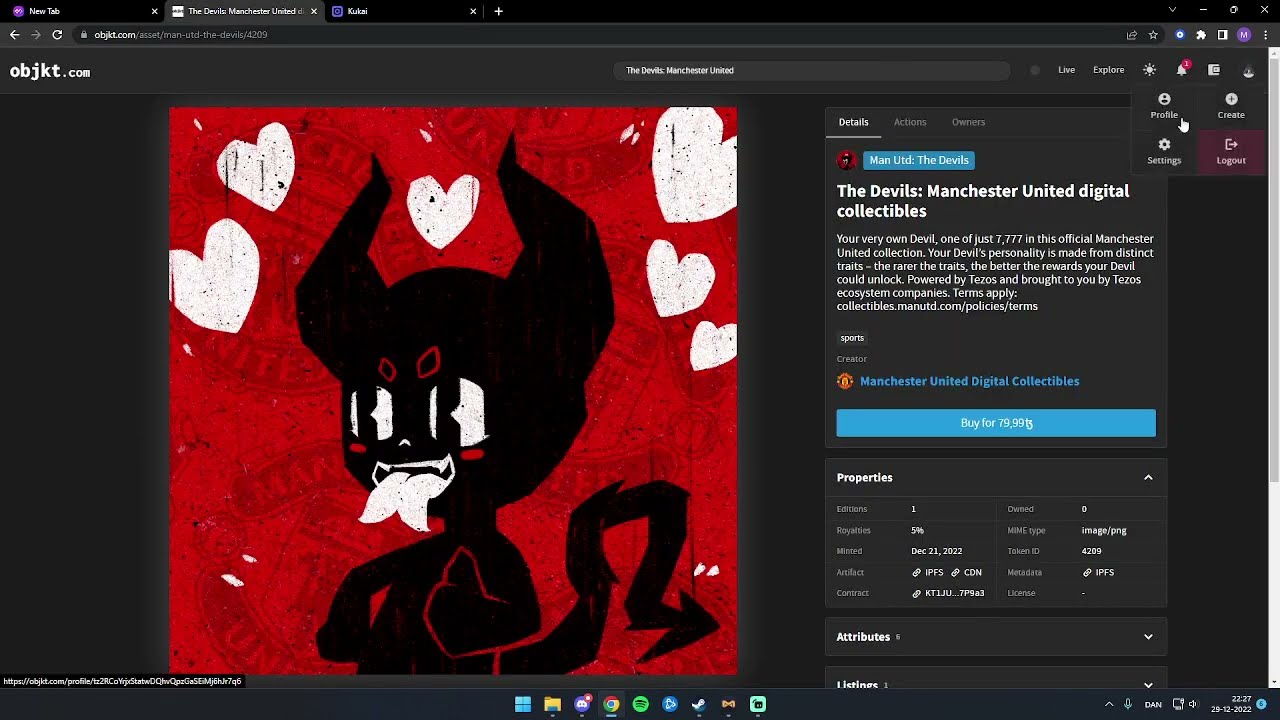Image resolution: width=1280 pixels, height=720 pixels.
Task: Click the user avatar icon
Action: coord(1248,70)
